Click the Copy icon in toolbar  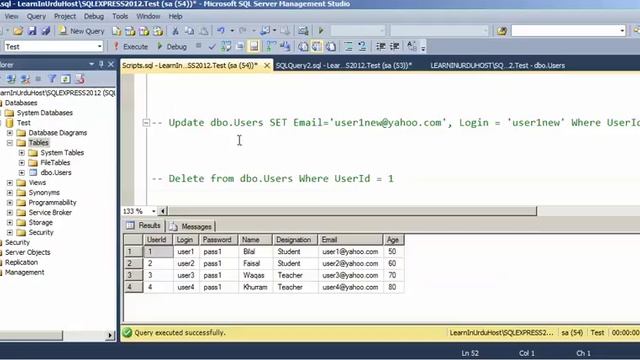(189, 31)
